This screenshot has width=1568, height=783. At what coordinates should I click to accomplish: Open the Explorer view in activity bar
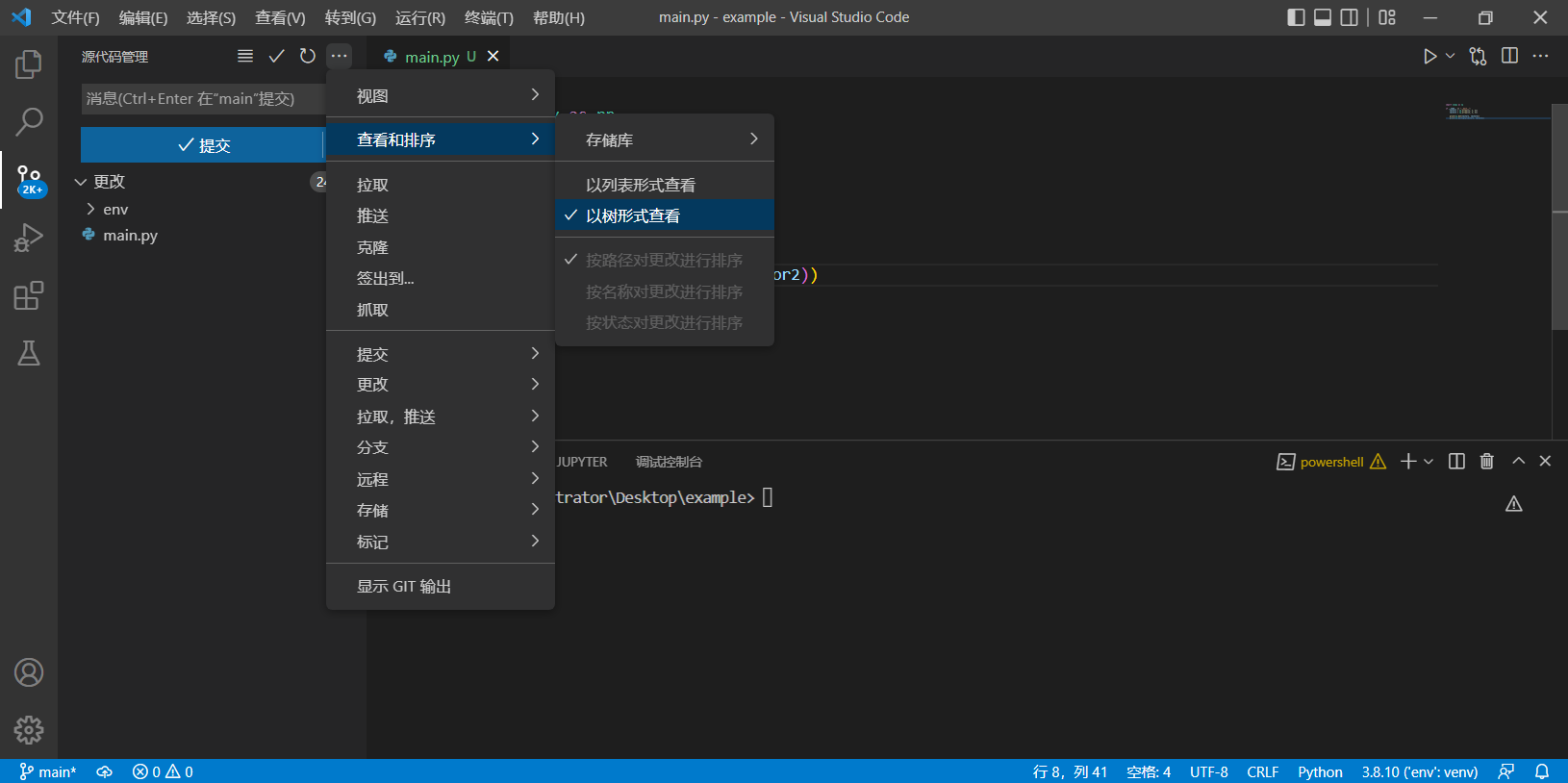(29, 64)
